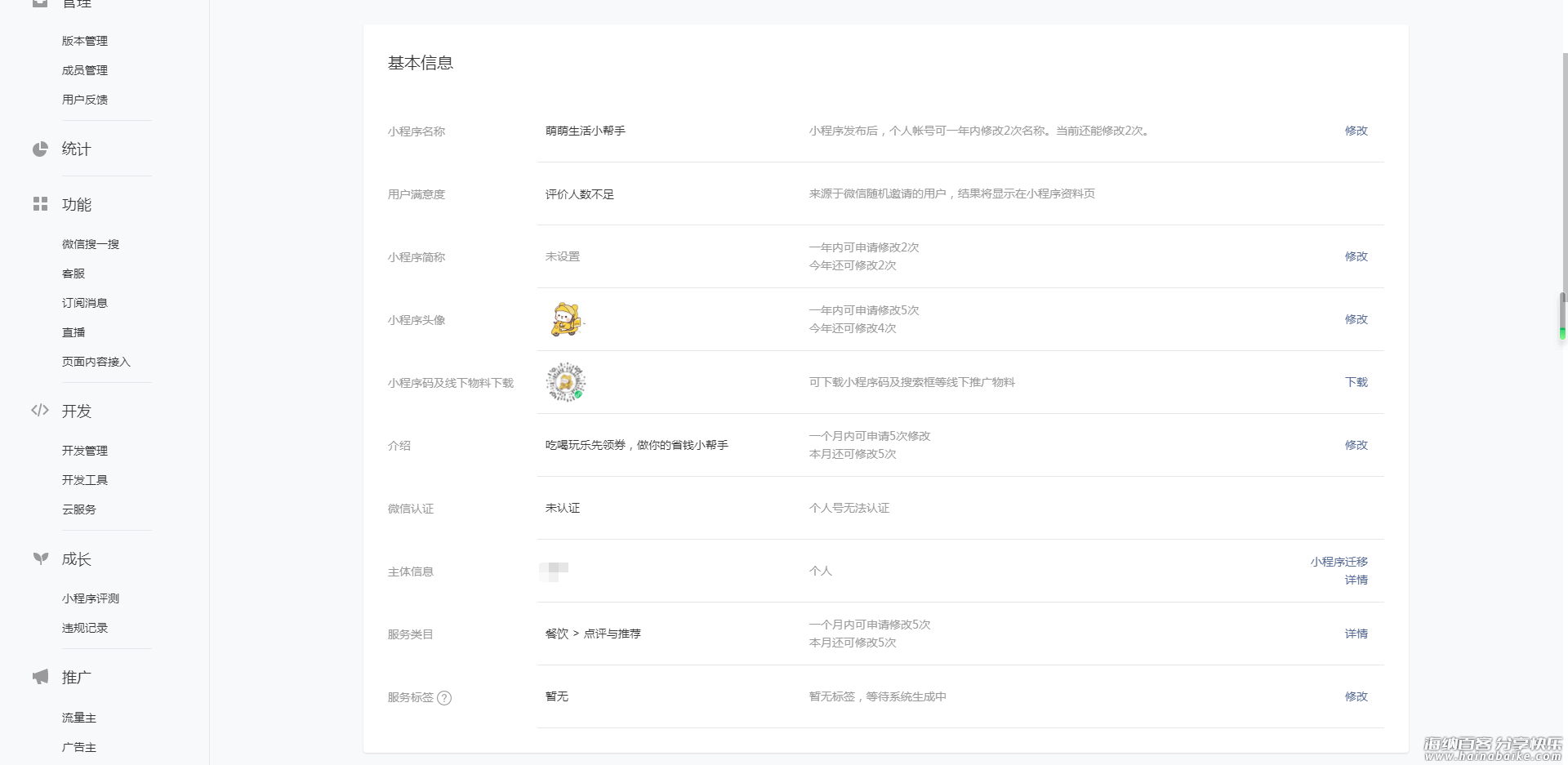The height and width of the screenshot is (765, 1568).
Task: Open 广告主 in the sidebar
Action: pyautogui.click(x=79, y=747)
